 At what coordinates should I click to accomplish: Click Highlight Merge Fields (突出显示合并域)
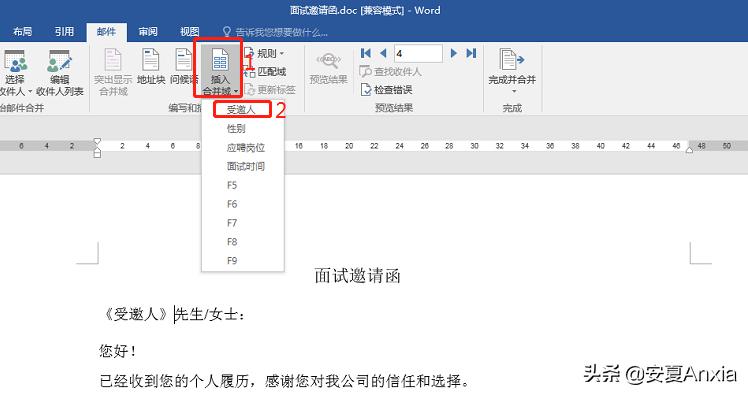(113, 73)
